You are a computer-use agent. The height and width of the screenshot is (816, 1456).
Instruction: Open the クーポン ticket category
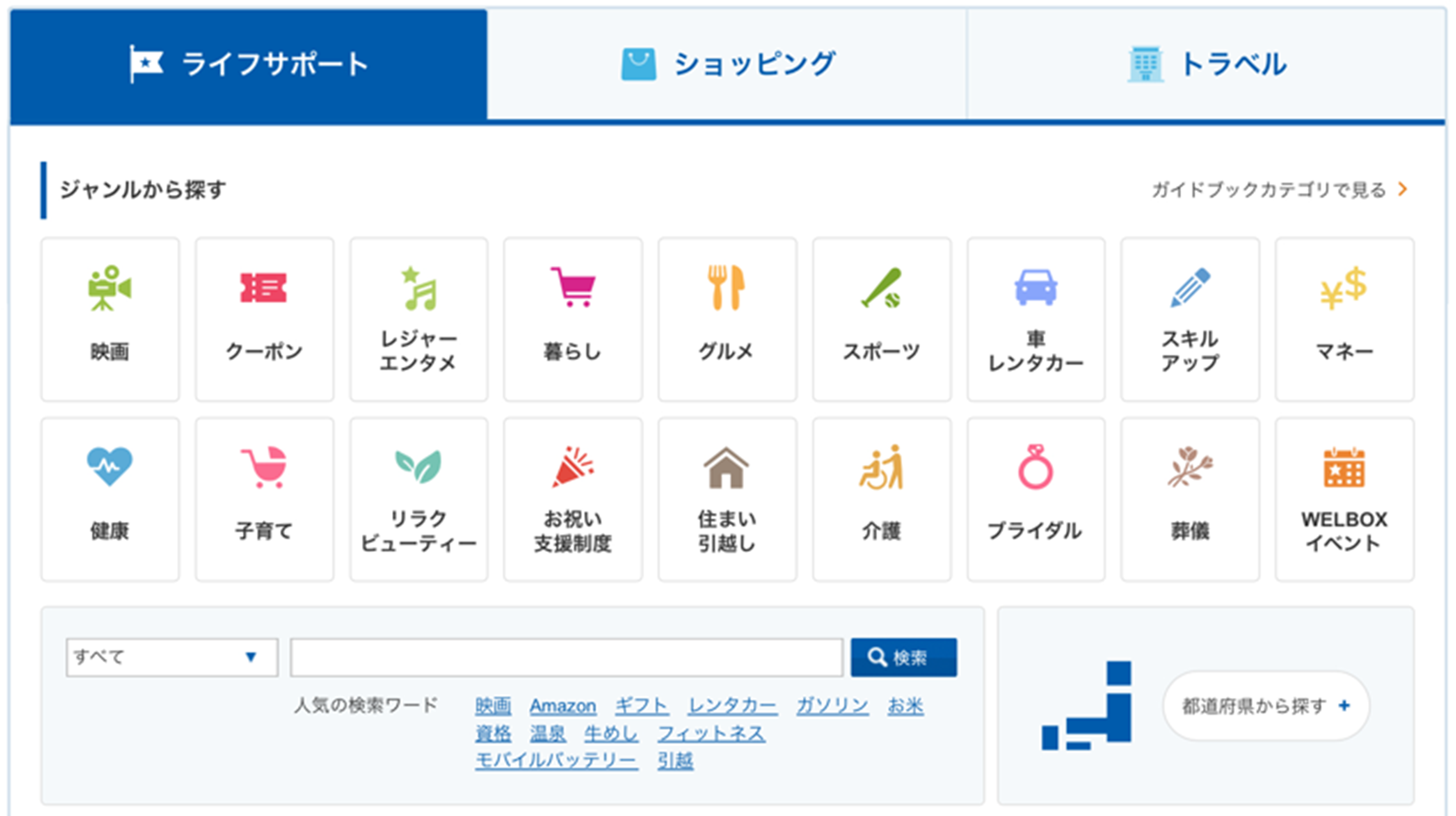pyautogui.click(x=265, y=319)
